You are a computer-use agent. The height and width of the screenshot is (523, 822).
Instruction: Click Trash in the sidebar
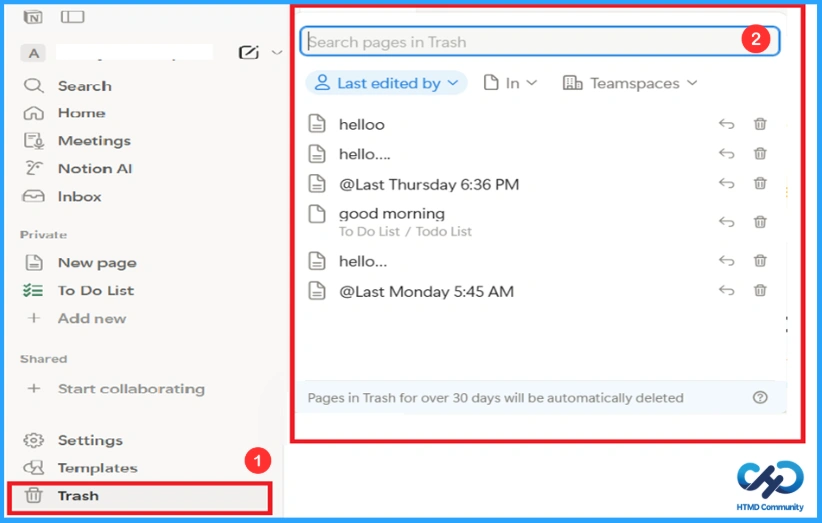[x=139, y=496]
